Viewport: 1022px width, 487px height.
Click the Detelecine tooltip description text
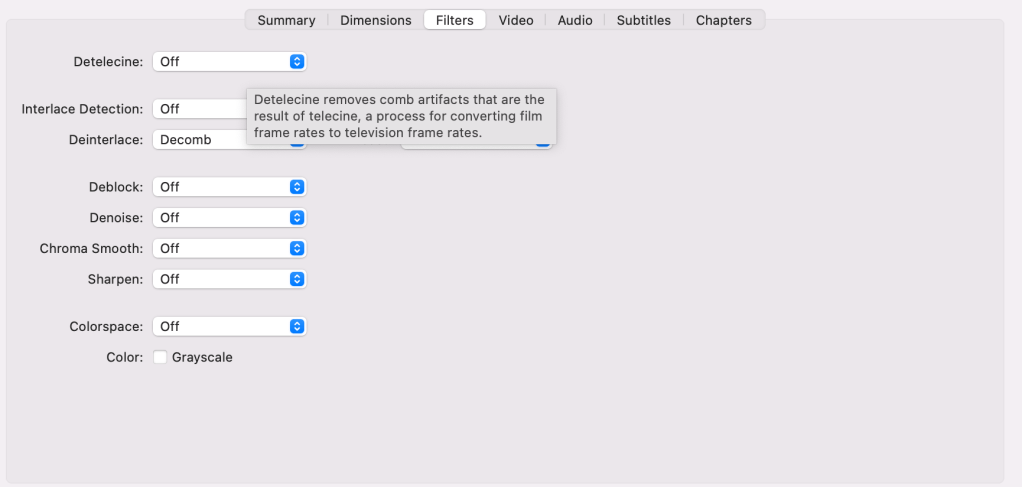pyautogui.click(x=400, y=116)
